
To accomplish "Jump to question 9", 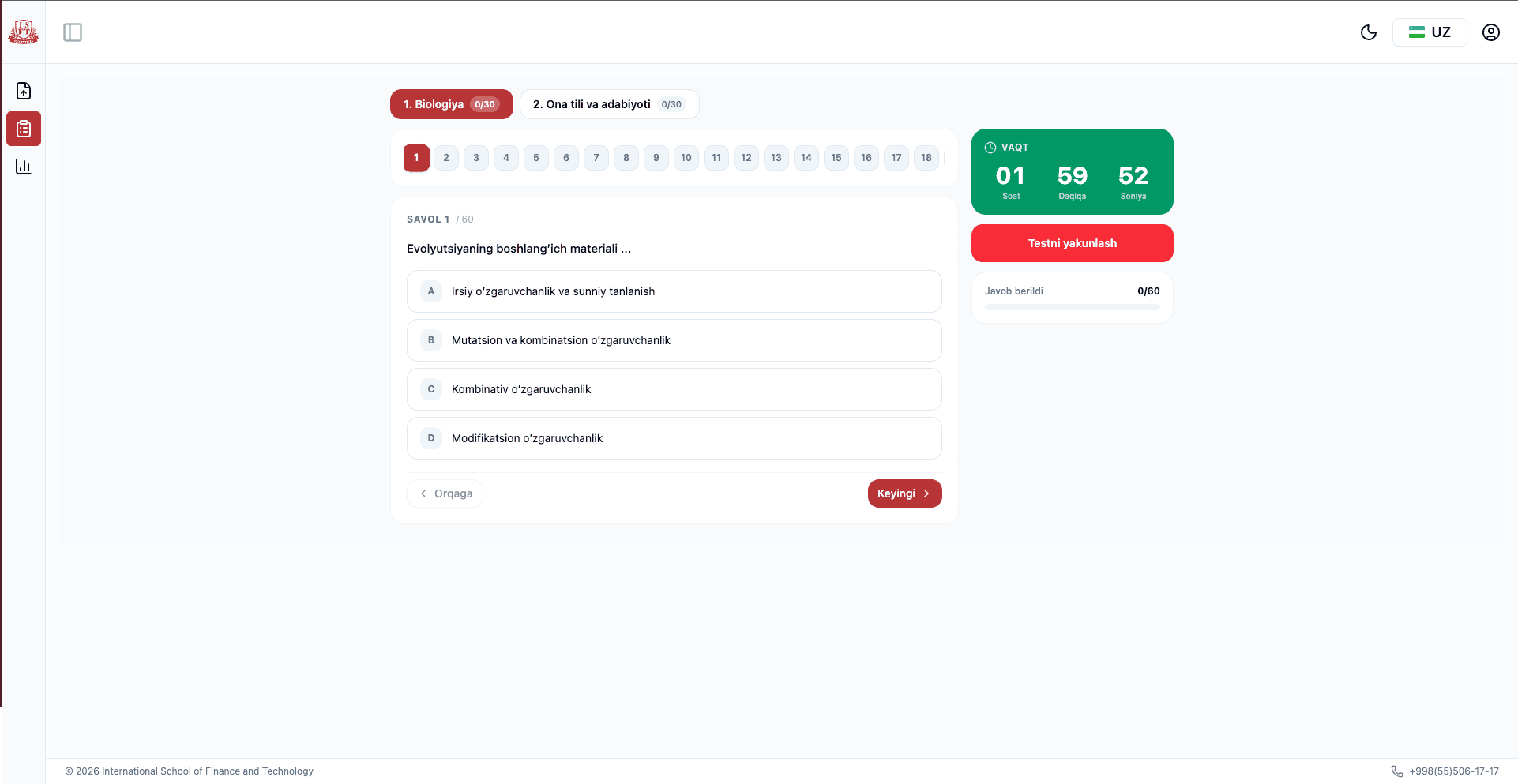I will tap(656, 158).
